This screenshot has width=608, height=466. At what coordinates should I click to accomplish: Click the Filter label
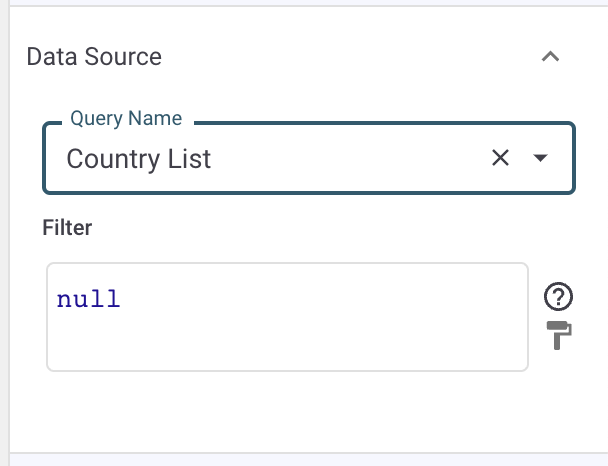[x=67, y=228]
